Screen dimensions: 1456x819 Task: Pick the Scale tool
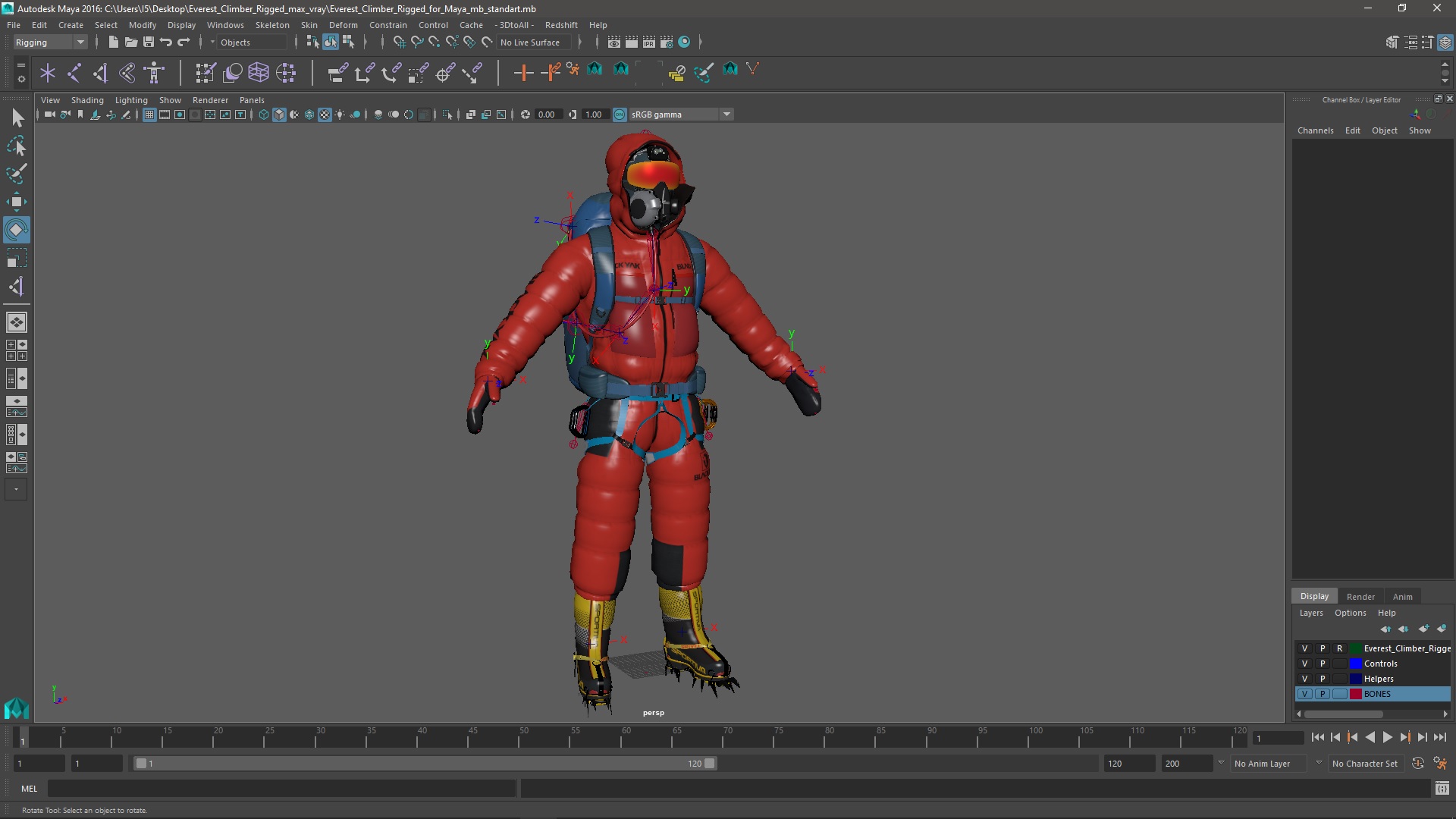[17, 258]
